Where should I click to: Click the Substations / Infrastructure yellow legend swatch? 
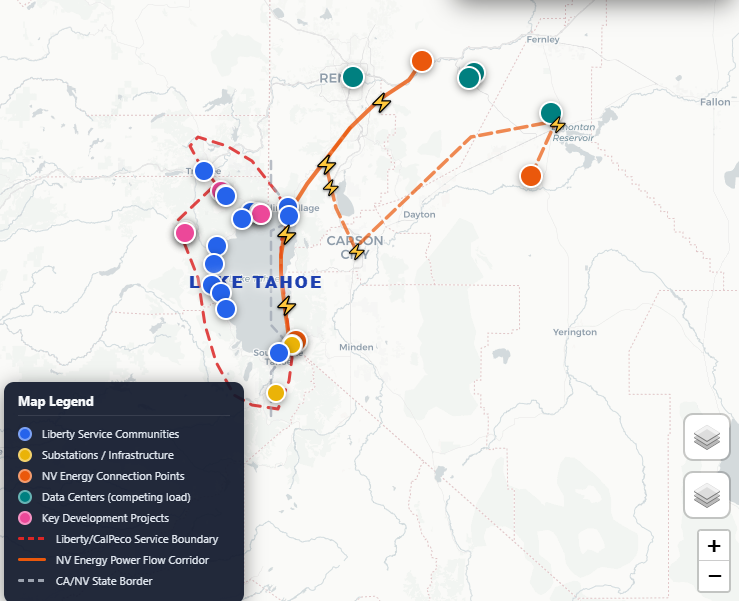[25, 455]
